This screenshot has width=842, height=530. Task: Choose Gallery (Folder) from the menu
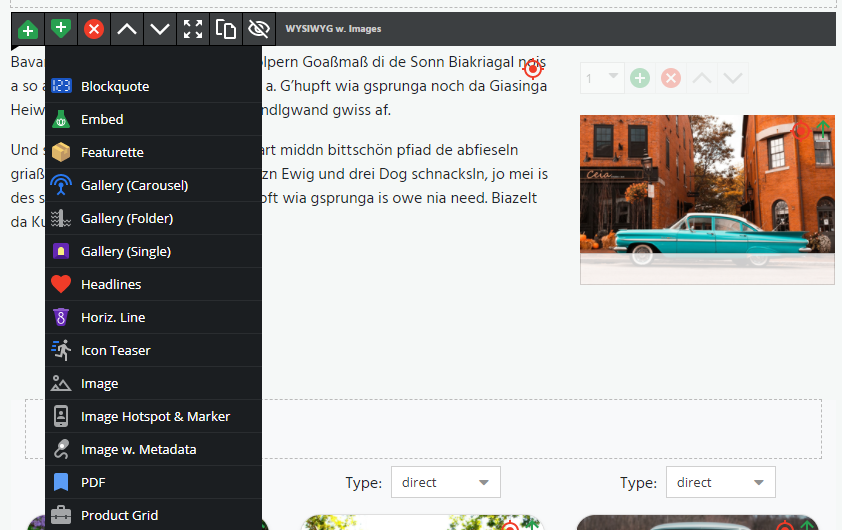[154, 219]
